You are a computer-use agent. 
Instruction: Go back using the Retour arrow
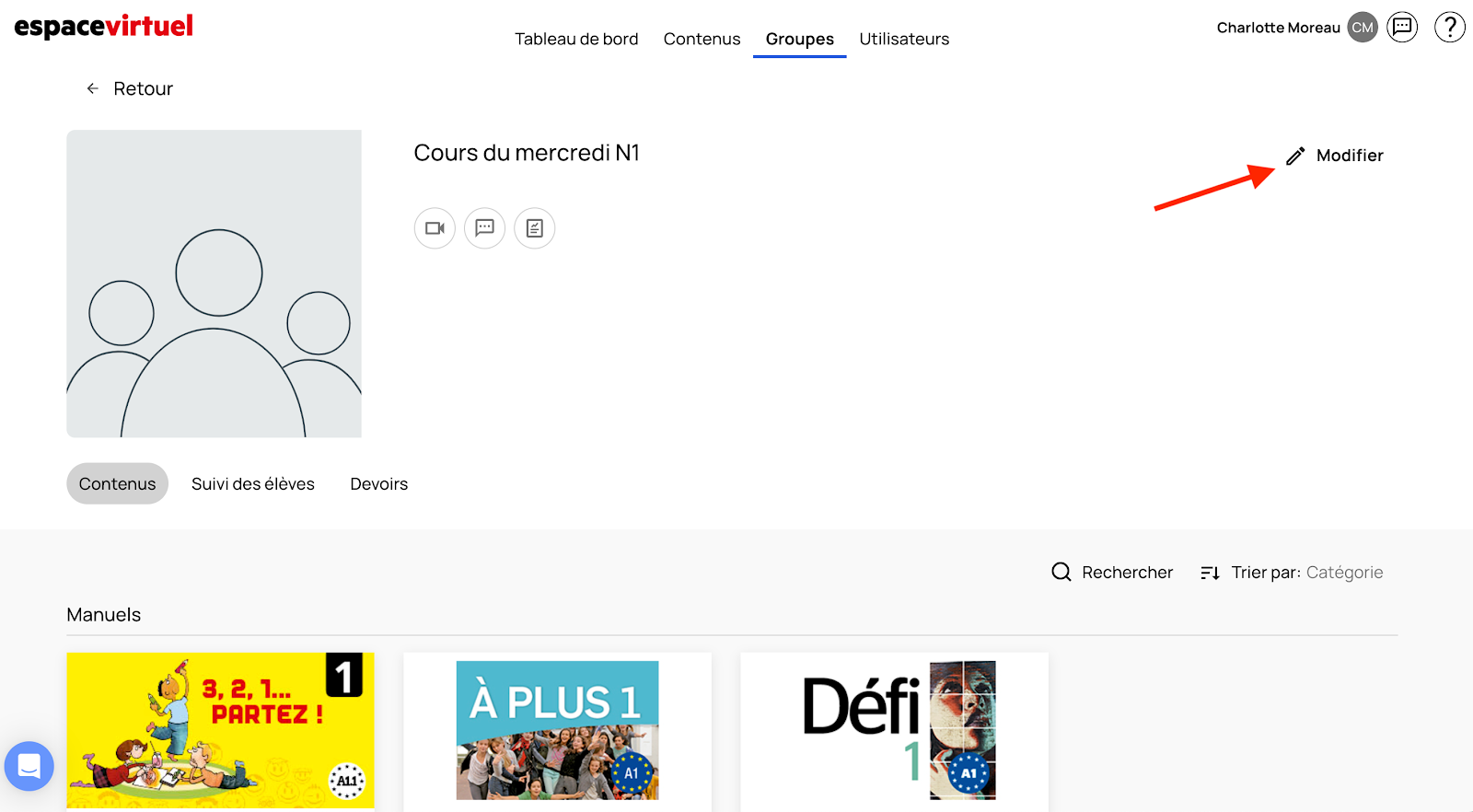(x=93, y=88)
